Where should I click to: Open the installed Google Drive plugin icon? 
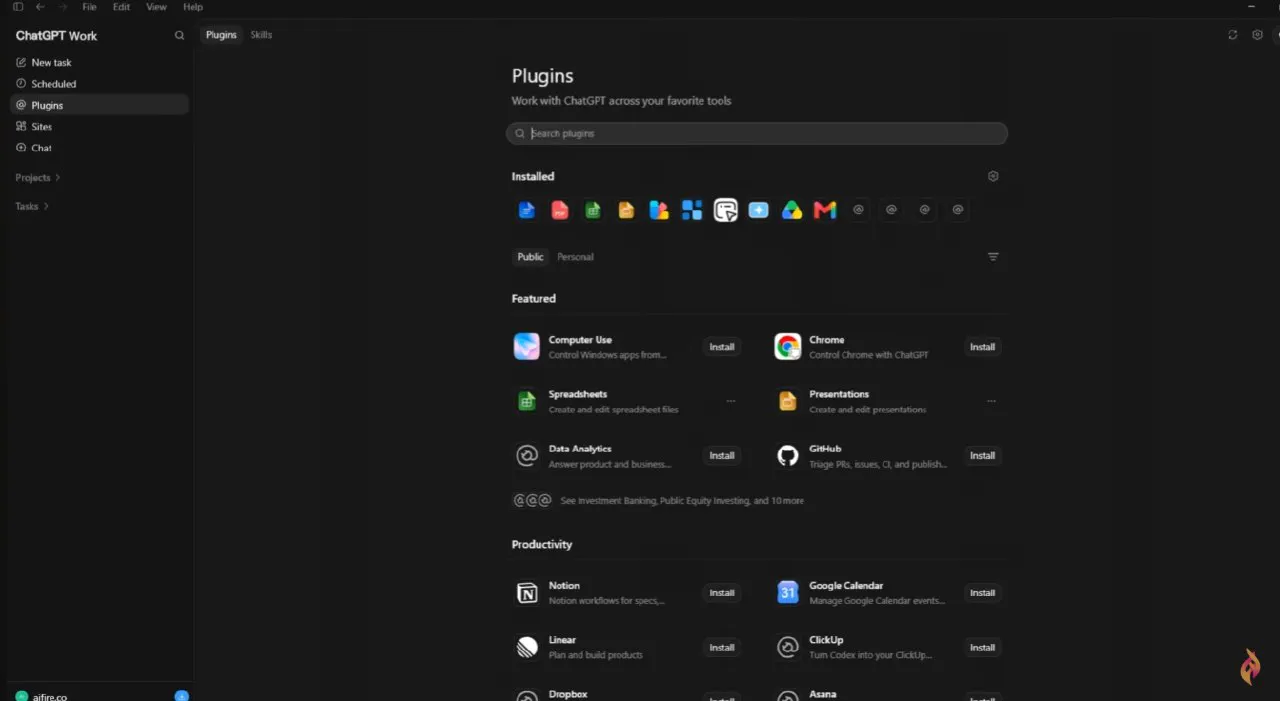(x=792, y=210)
